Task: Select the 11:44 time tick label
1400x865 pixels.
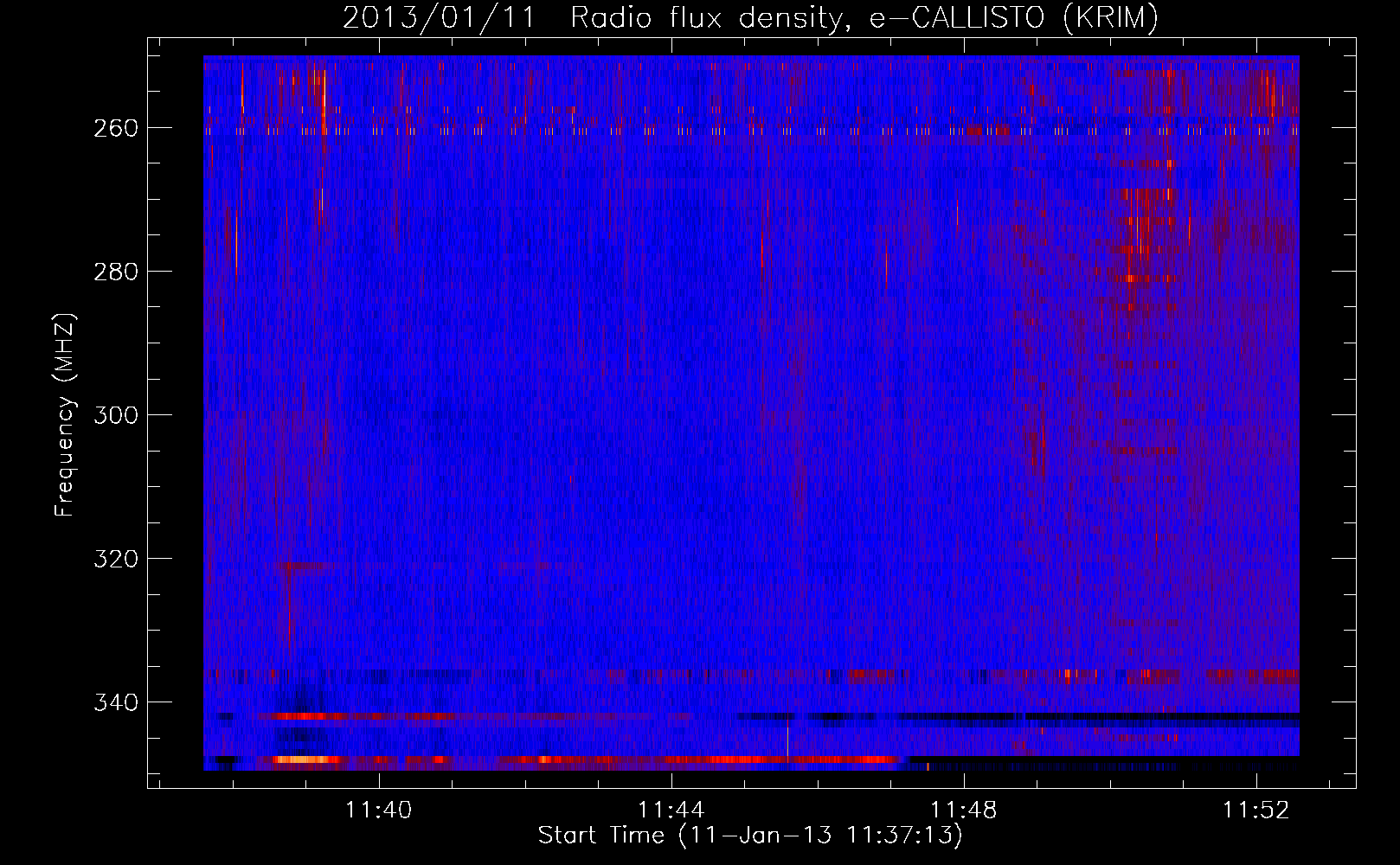Action: [x=671, y=810]
